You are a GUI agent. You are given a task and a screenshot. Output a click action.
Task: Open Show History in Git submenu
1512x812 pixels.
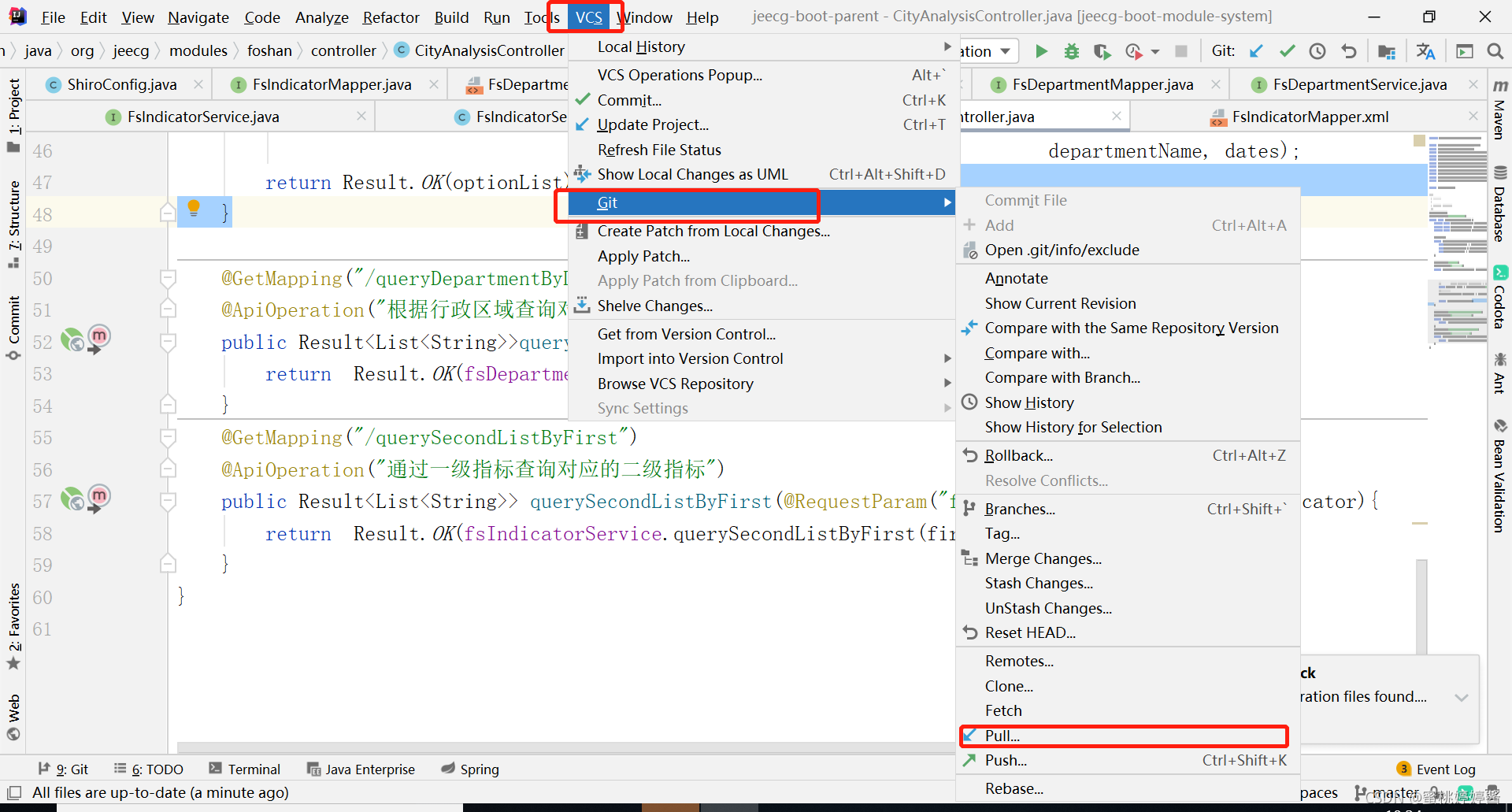tap(1128, 402)
